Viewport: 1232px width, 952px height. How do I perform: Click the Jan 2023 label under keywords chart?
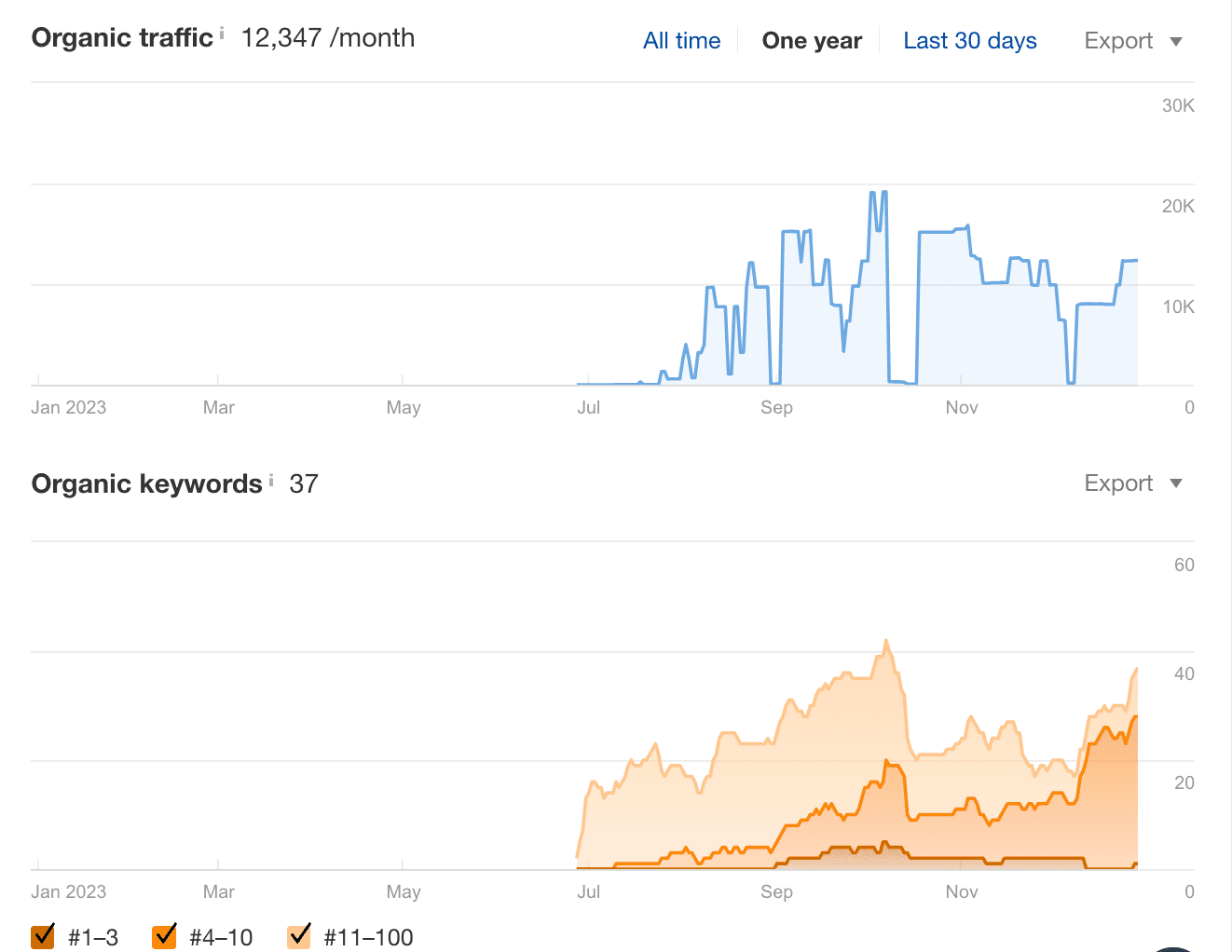(69, 891)
